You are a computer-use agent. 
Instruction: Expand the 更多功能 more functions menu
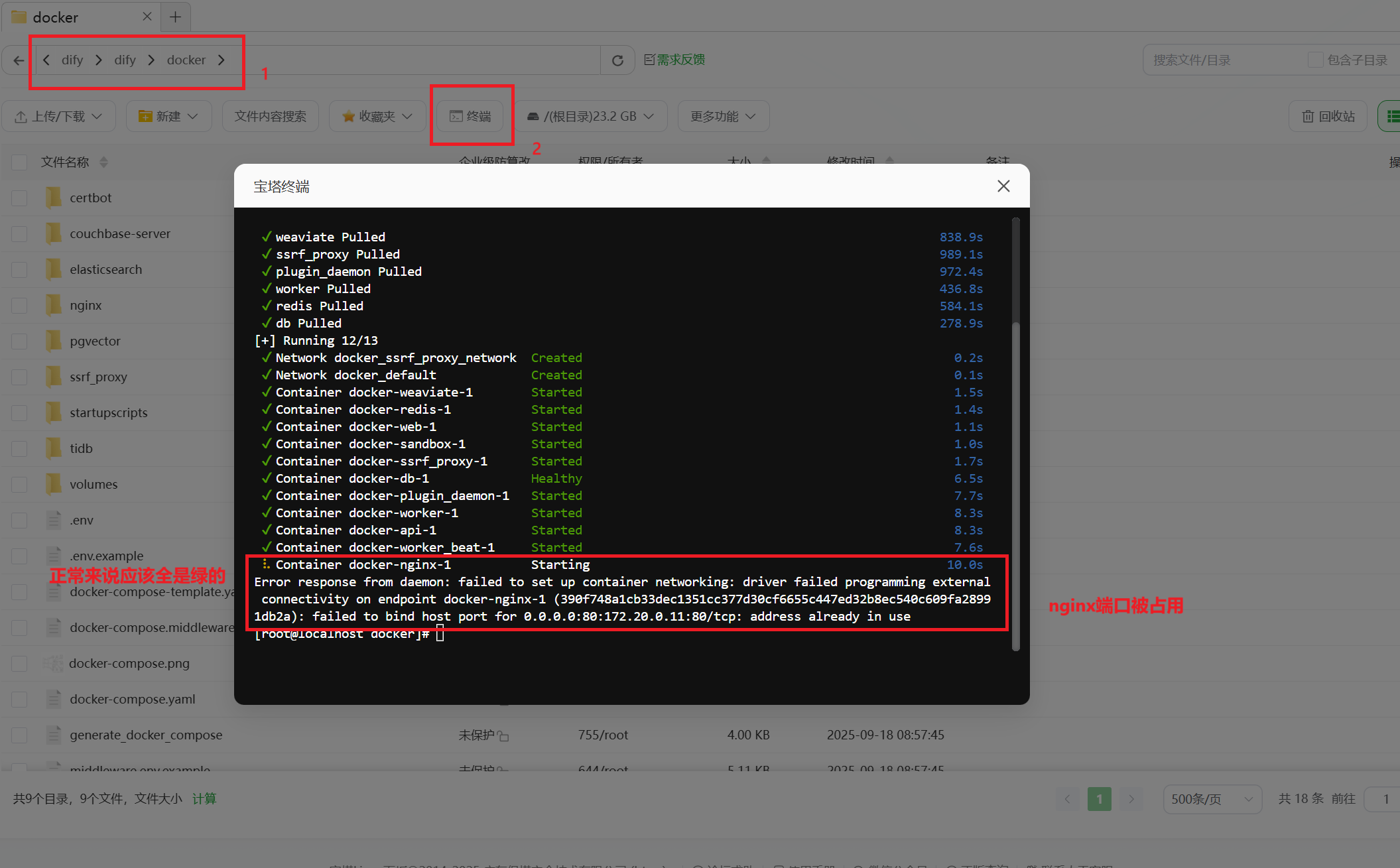pos(723,116)
